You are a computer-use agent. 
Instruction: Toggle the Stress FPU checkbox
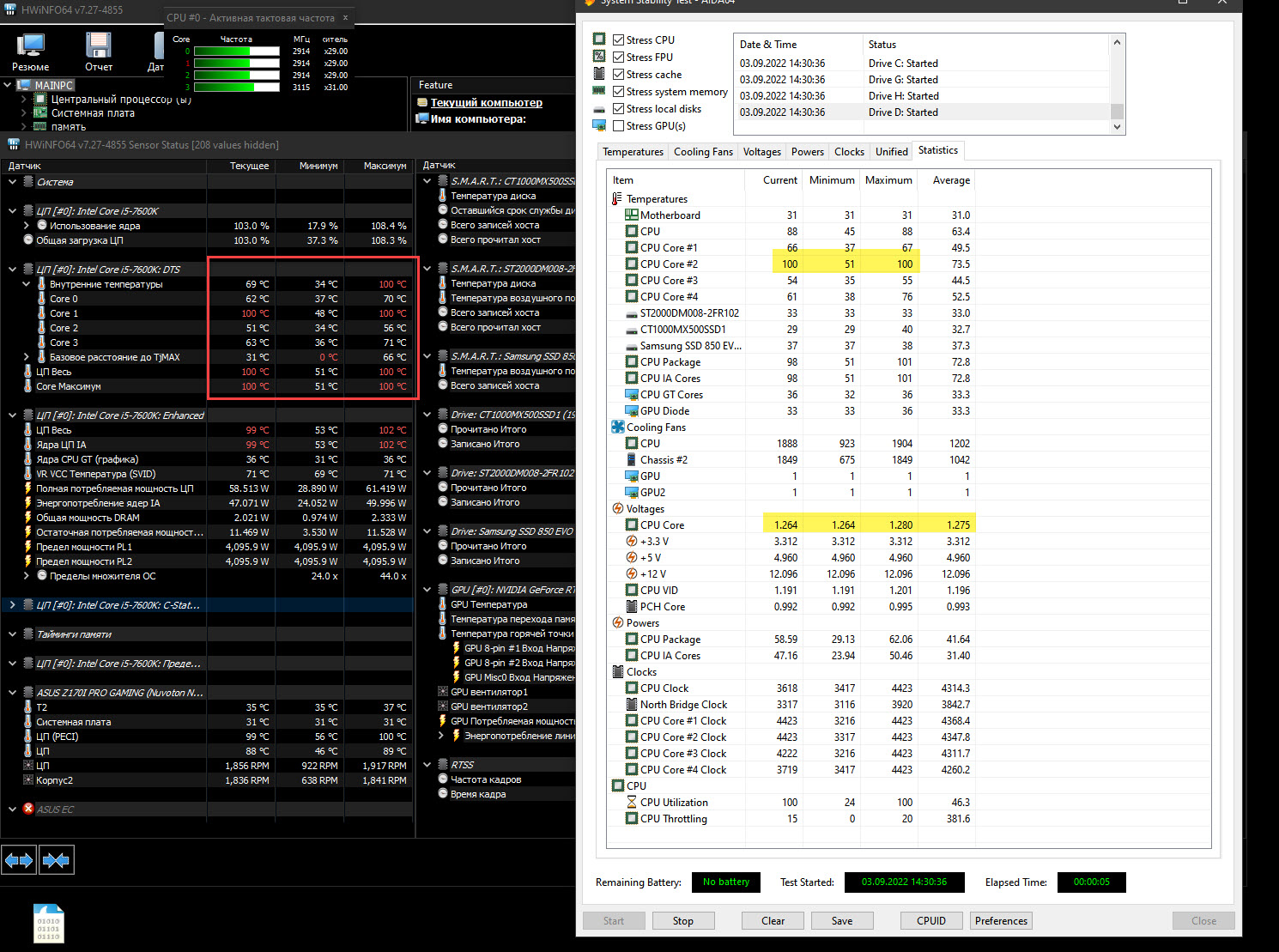pos(618,58)
